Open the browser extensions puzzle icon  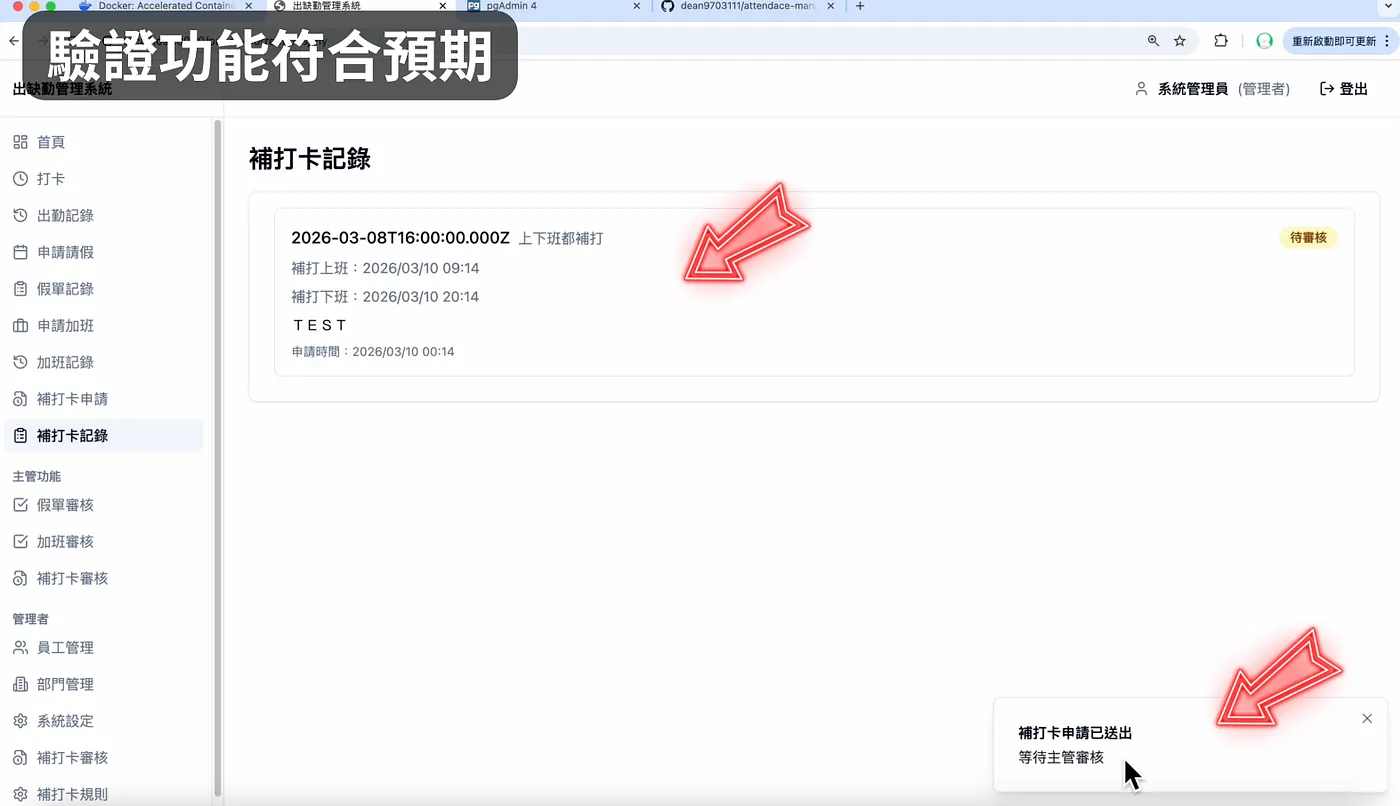point(1221,41)
